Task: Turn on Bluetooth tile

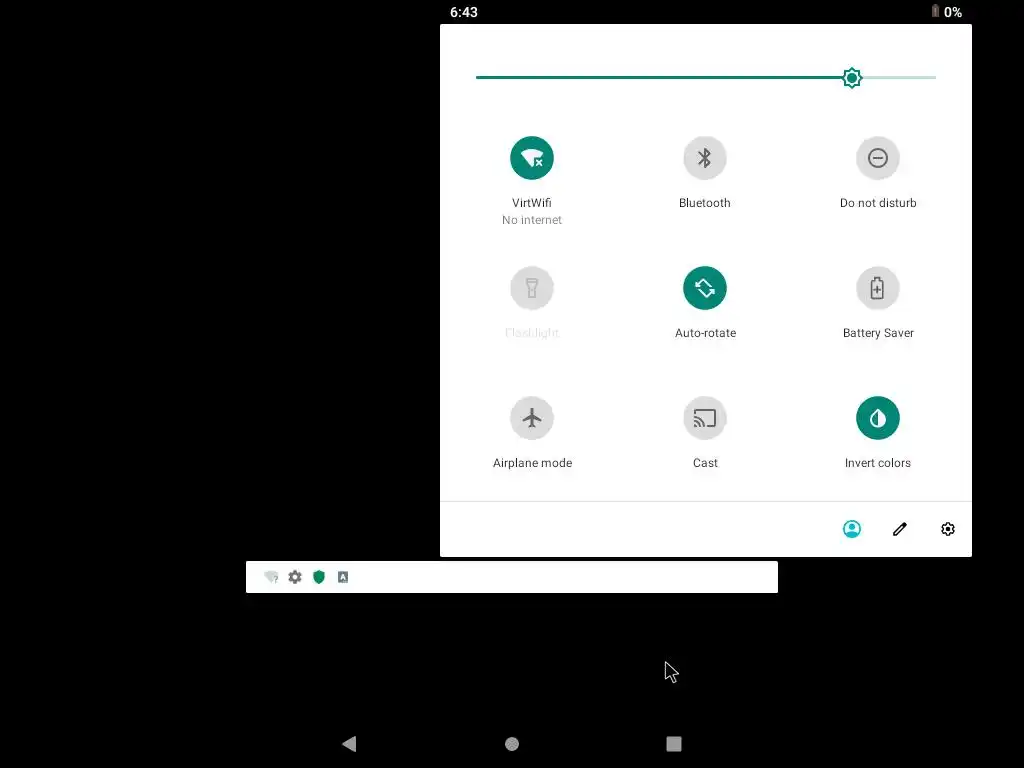Action: click(705, 158)
